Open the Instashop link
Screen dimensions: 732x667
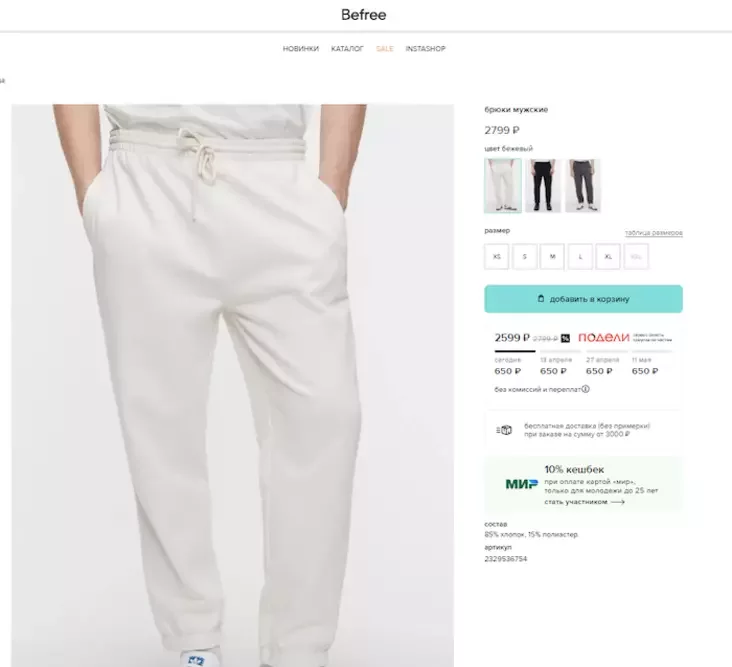425,49
